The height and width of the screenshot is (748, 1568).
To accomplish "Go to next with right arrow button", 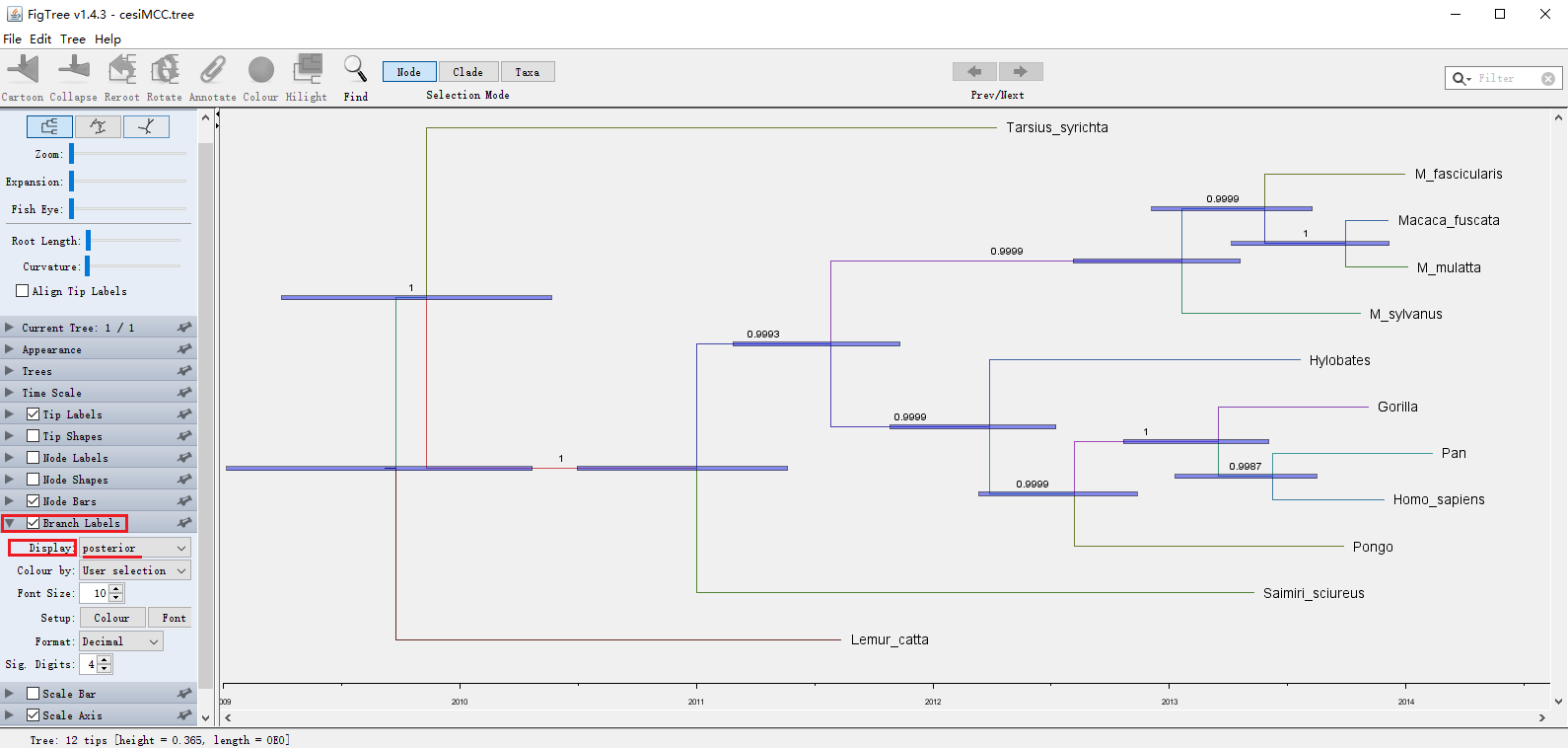I will coord(1021,71).
